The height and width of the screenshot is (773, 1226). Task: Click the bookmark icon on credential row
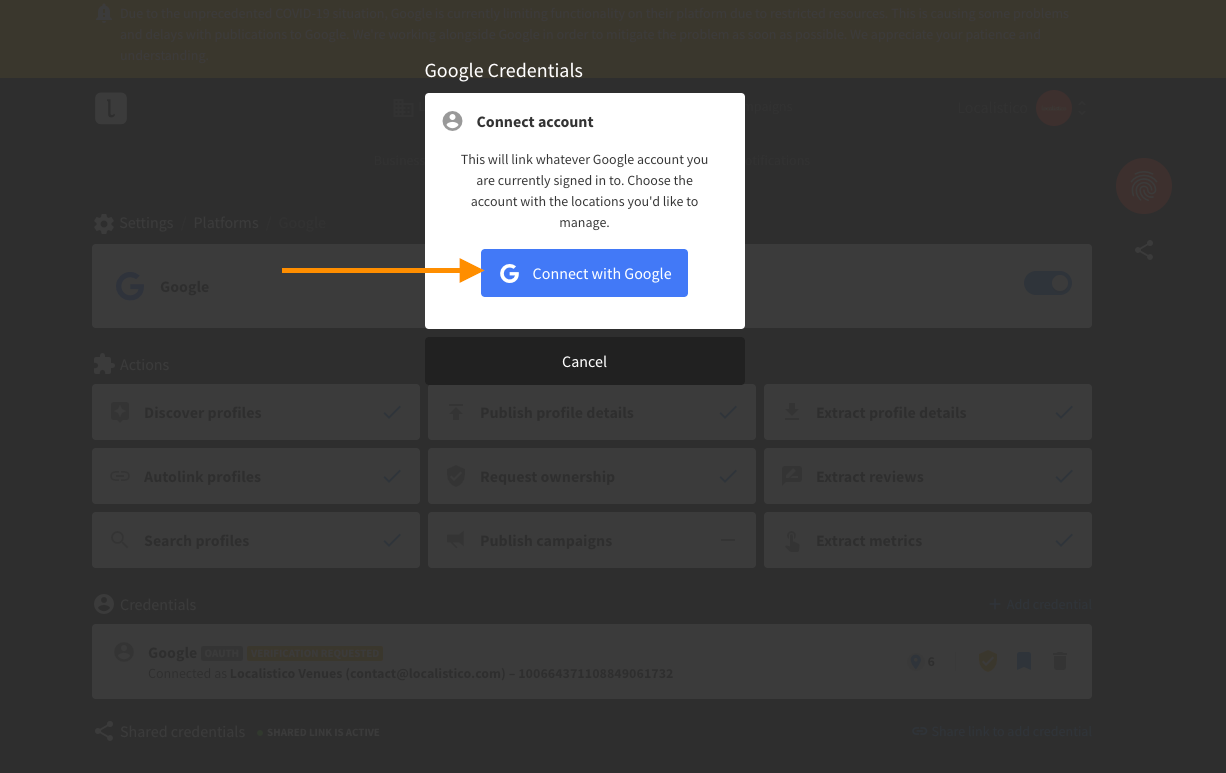tap(1024, 661)
